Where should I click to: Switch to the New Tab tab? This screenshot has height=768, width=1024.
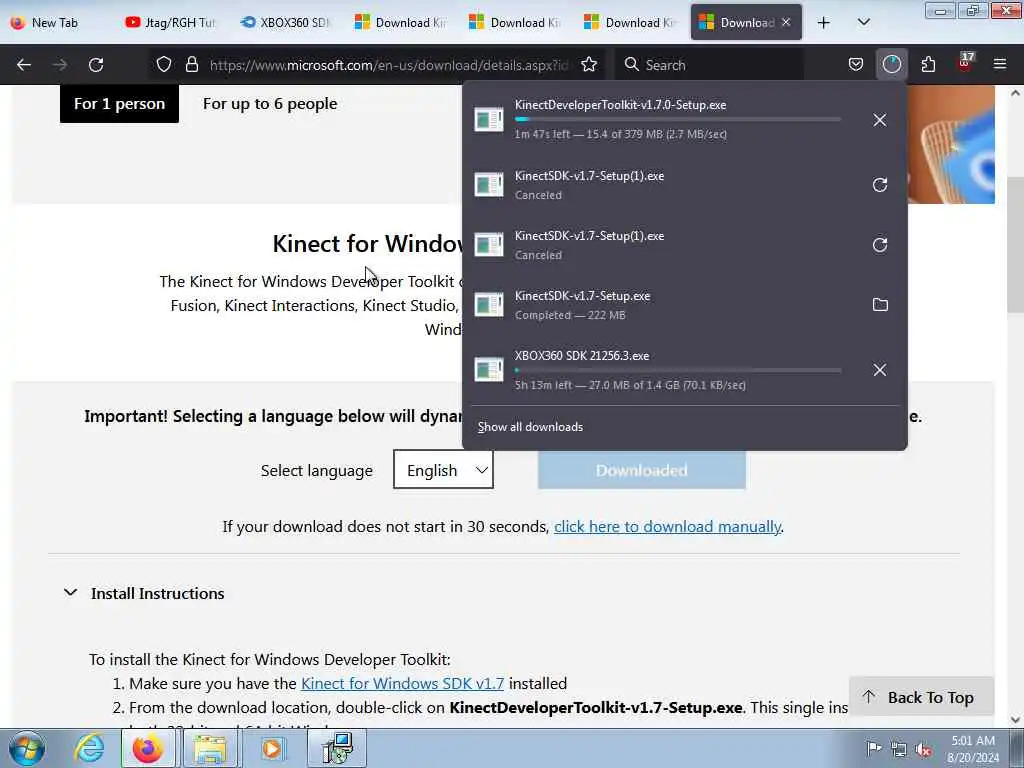(56, 22)
